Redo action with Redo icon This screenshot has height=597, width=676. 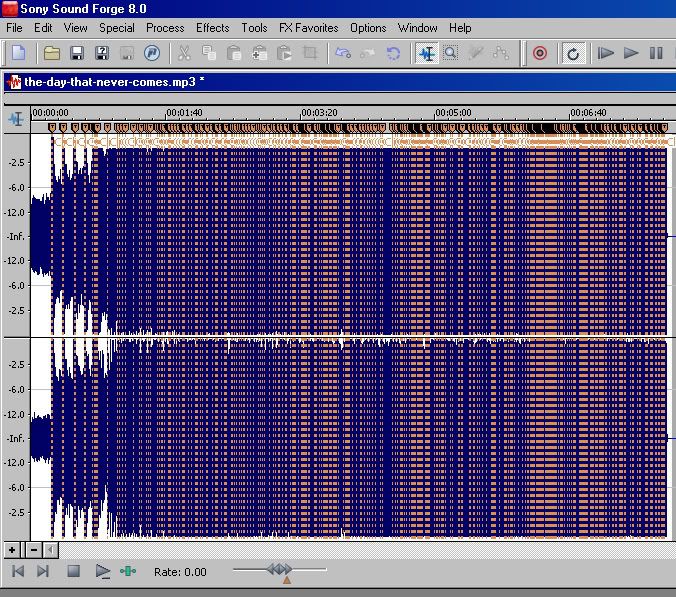(368, 53)
